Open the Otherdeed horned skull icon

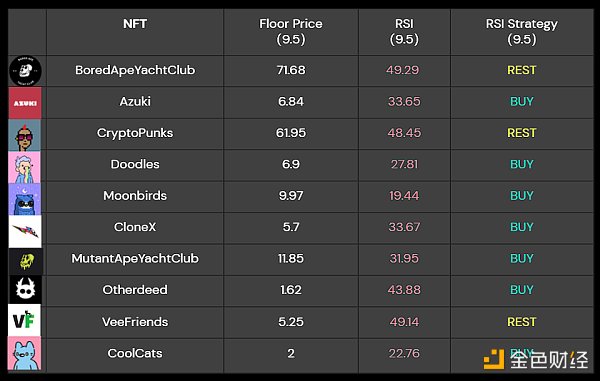(25, 290)
